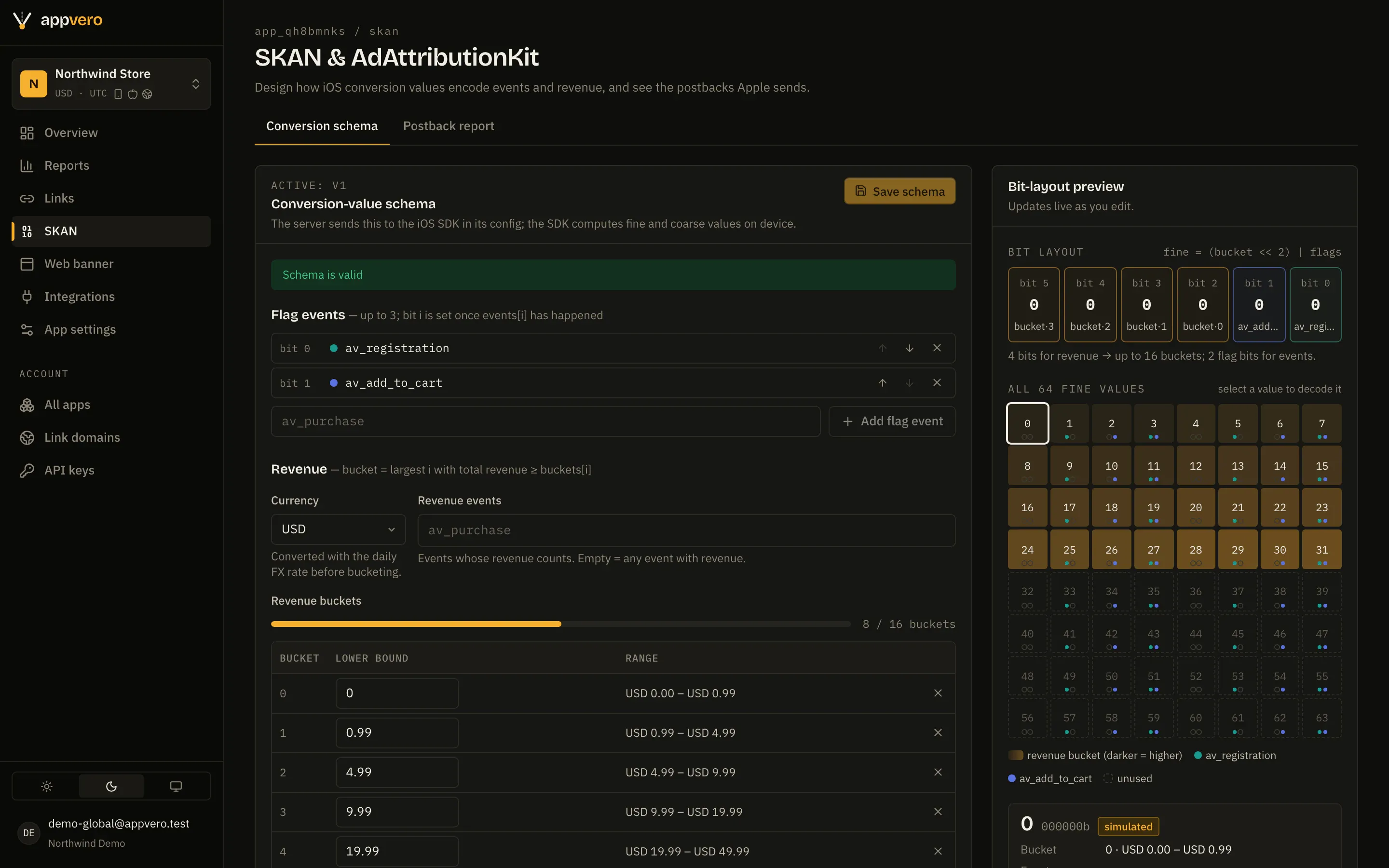
Task: Switch to system theme
Action: [176, 786]
